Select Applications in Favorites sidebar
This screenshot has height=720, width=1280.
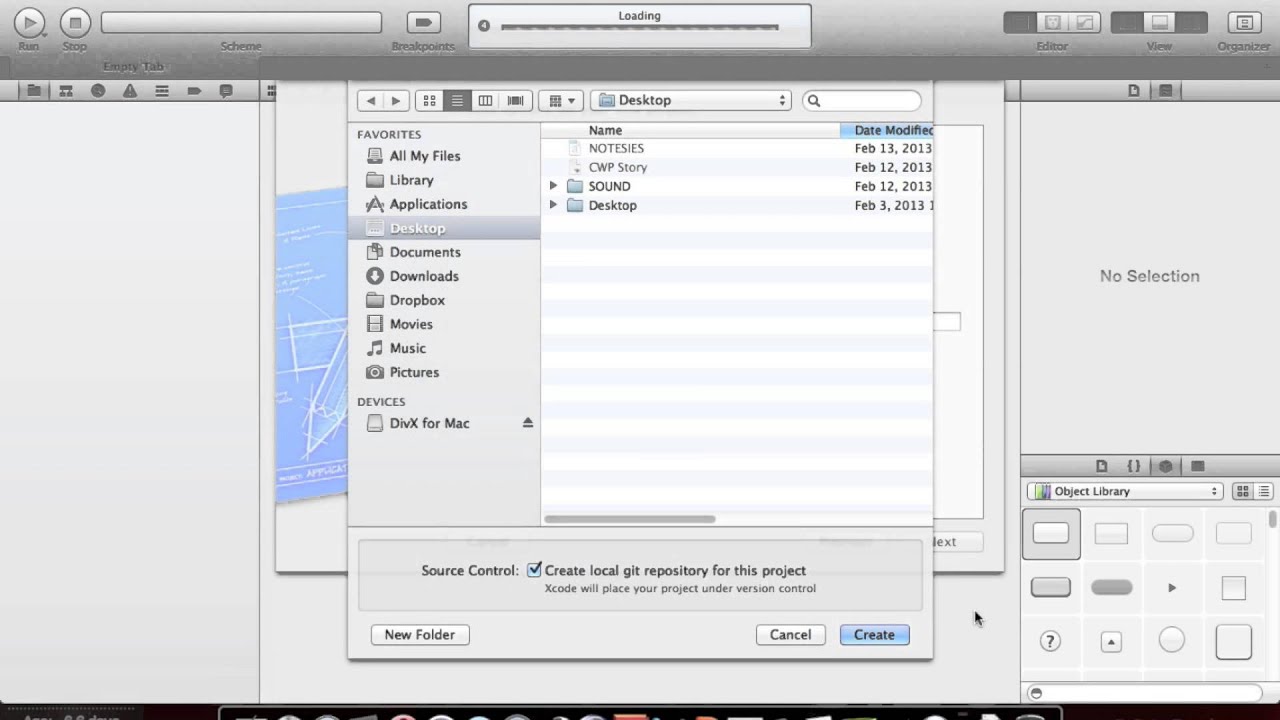pos(444,204)
